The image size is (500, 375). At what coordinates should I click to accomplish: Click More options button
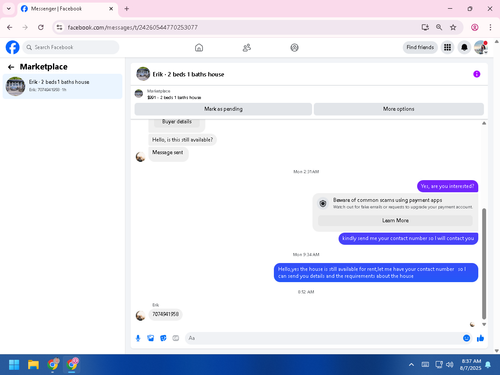[399, 109]
